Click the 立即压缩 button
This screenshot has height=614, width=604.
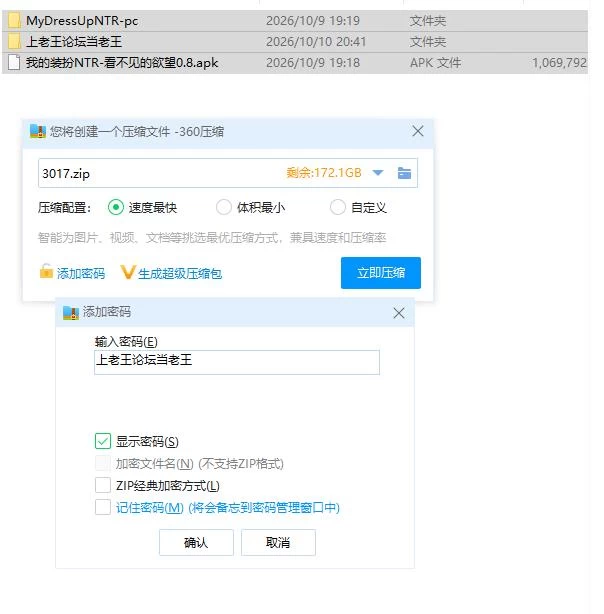(x=381, y=273)
